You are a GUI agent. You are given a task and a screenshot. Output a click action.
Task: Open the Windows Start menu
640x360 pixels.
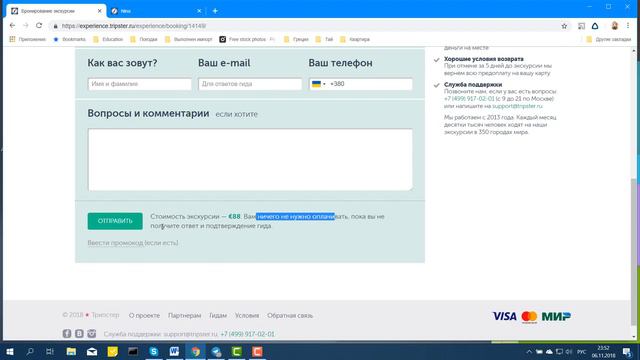(9, 351)
